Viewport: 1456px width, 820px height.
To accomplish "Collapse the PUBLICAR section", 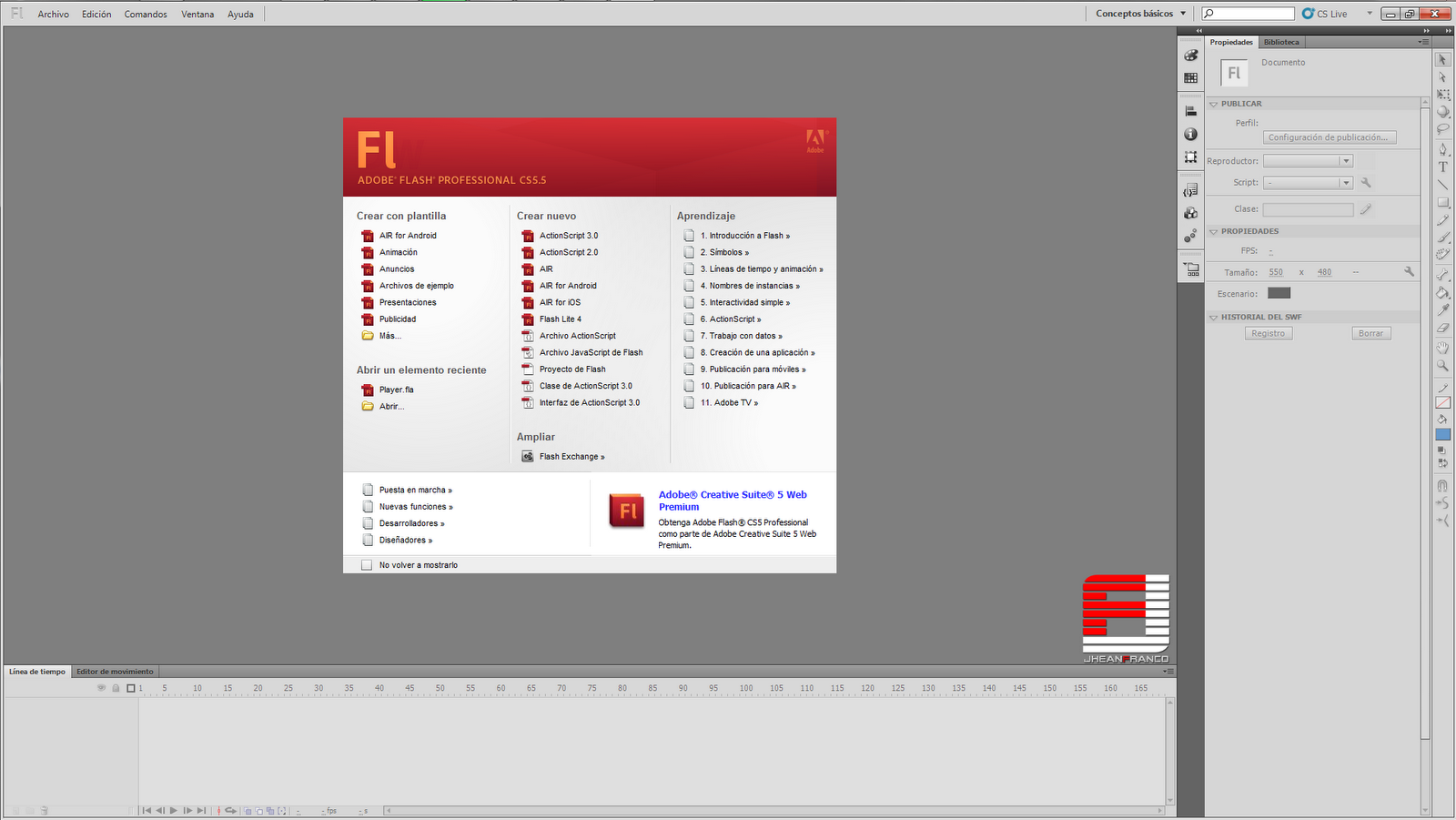I will pos(1213,104).
